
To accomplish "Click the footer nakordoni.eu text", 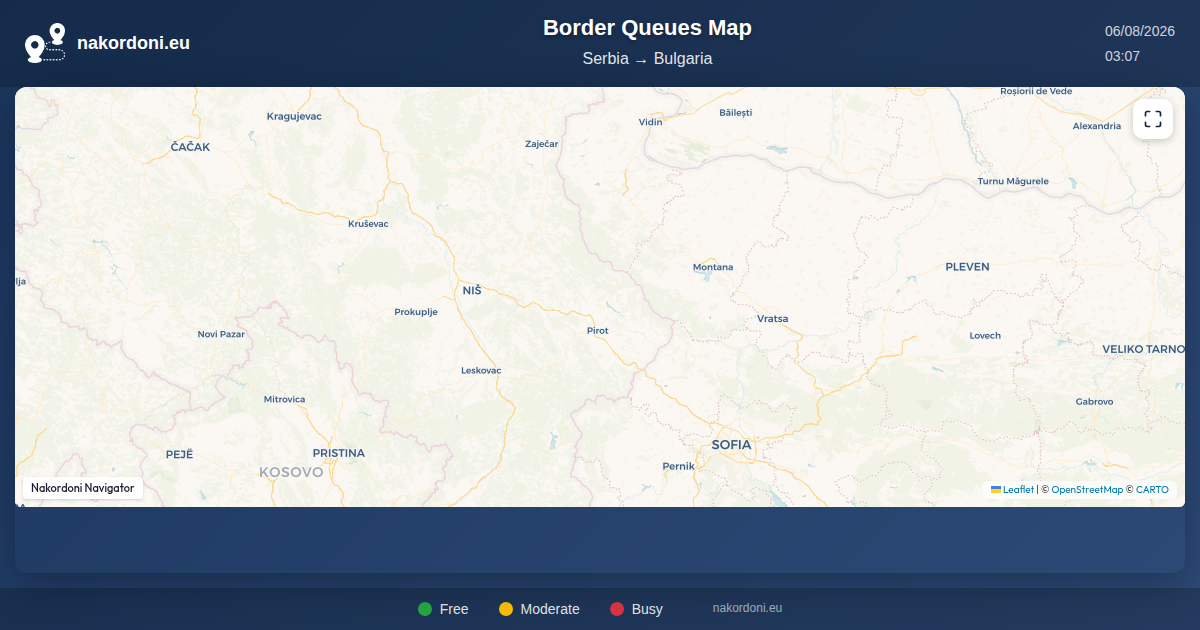I will (x=747, y=608).
